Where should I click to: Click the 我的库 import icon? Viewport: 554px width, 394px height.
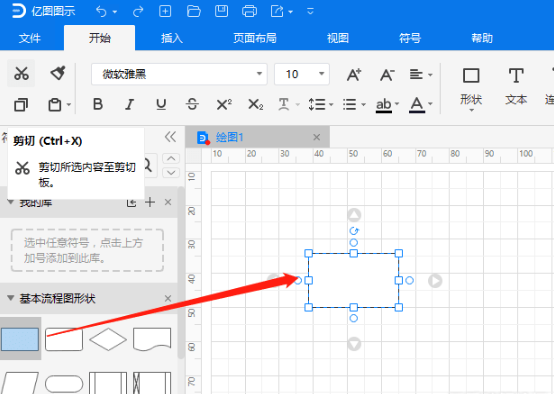point(131,202)
